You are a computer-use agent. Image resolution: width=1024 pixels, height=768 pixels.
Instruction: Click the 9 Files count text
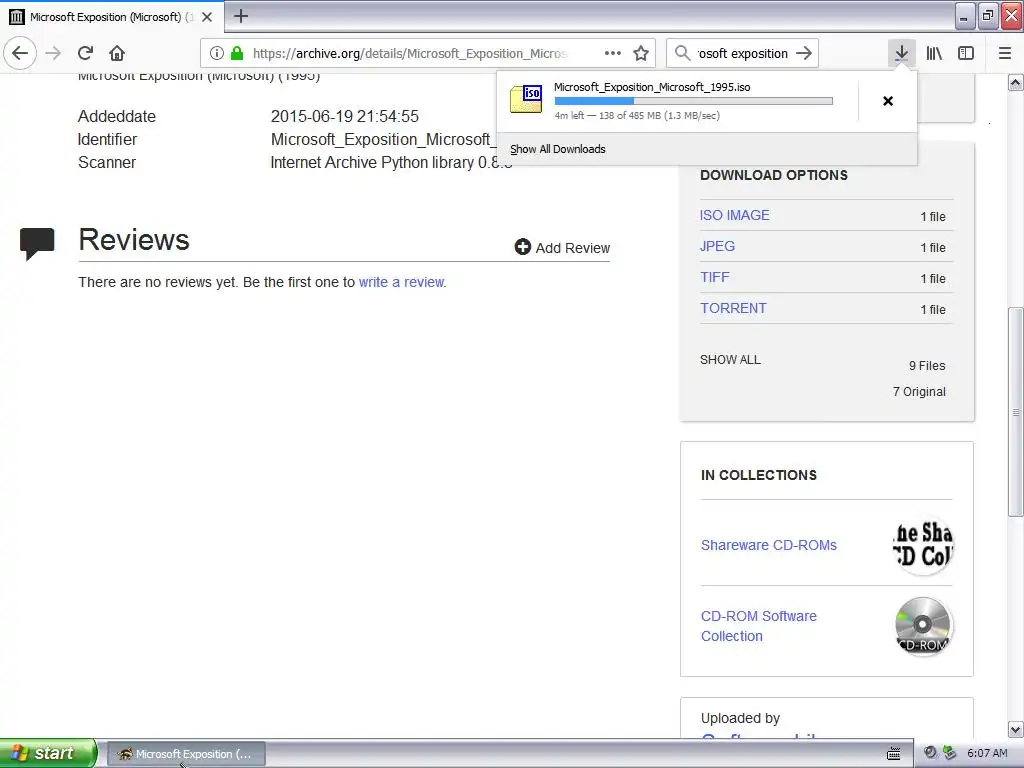(x=927, y=366)
